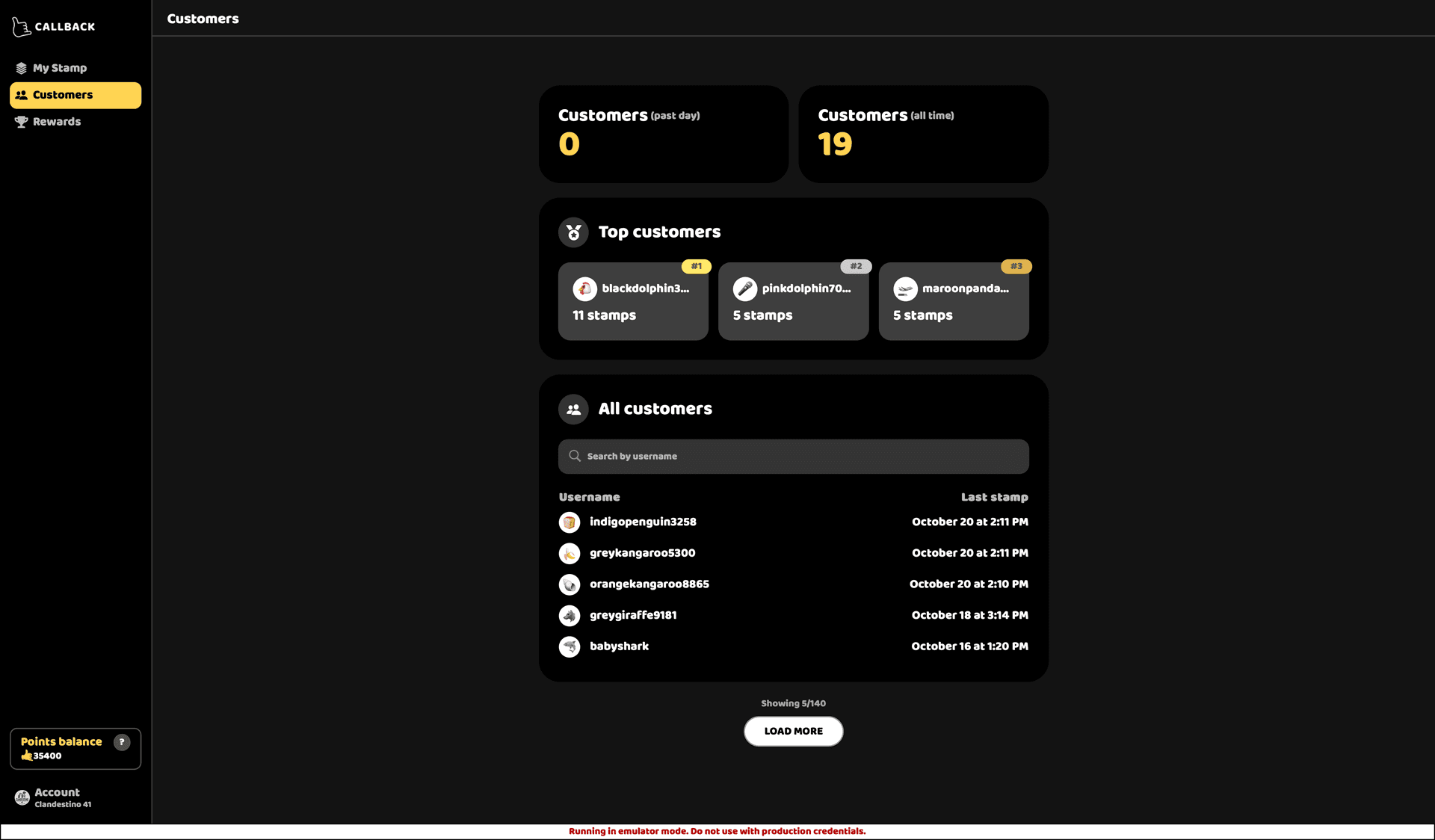Click the thumbs-up points icon
Image resolution: width=1435 pixels, height=840 pixels.
[x=27, y=756]
